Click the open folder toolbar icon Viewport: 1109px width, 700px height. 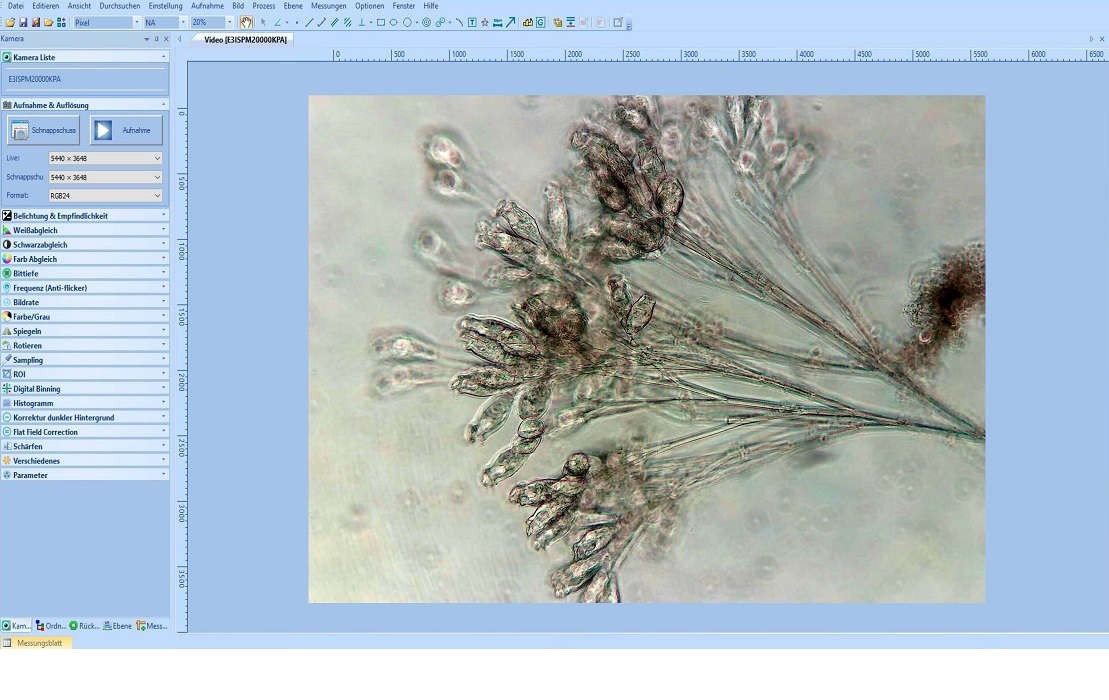point(10,22)
